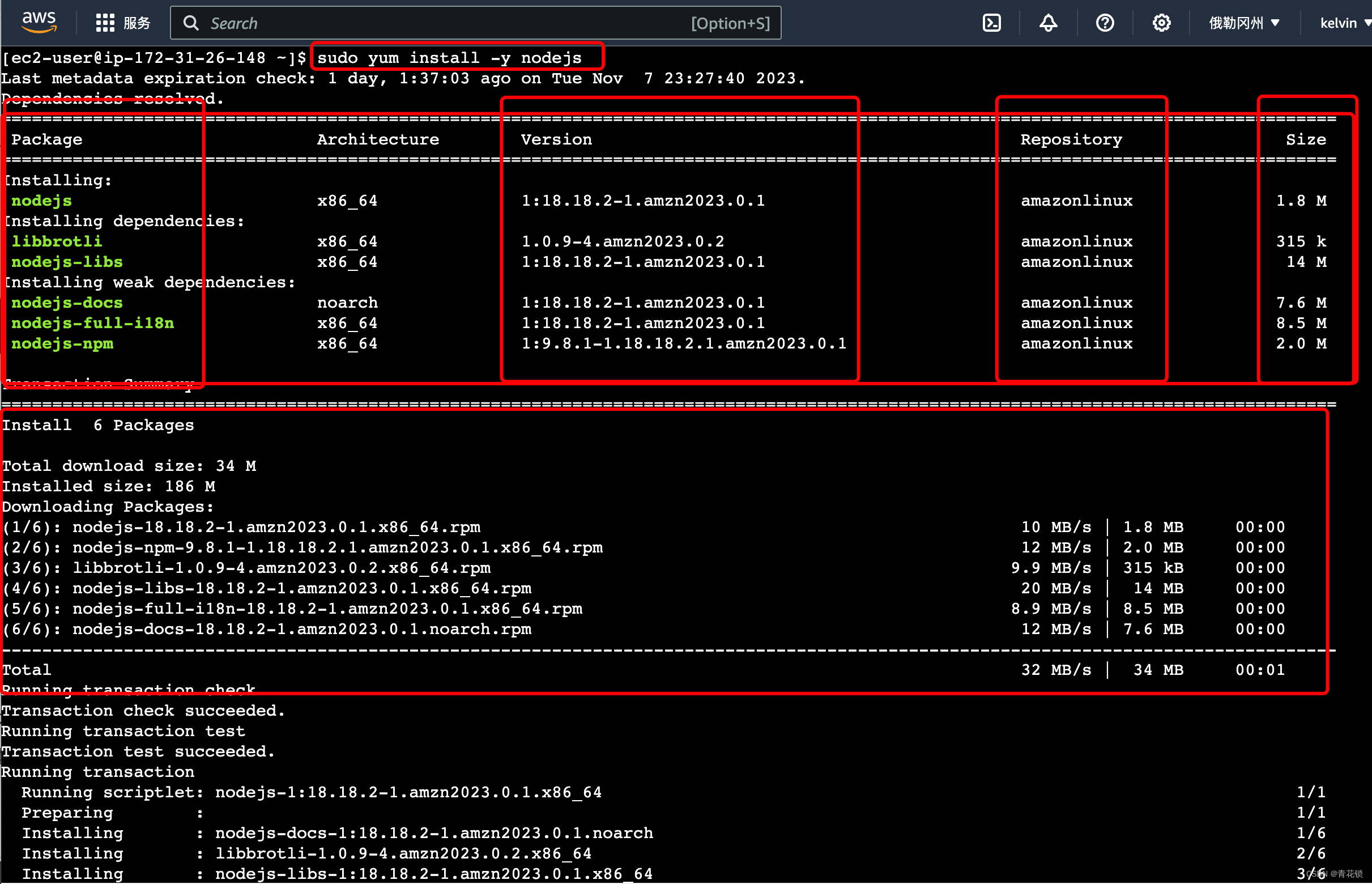The image size is (1372, 884).
Task: Open the services grid menu icon
Action: click(x=105, y=23)
